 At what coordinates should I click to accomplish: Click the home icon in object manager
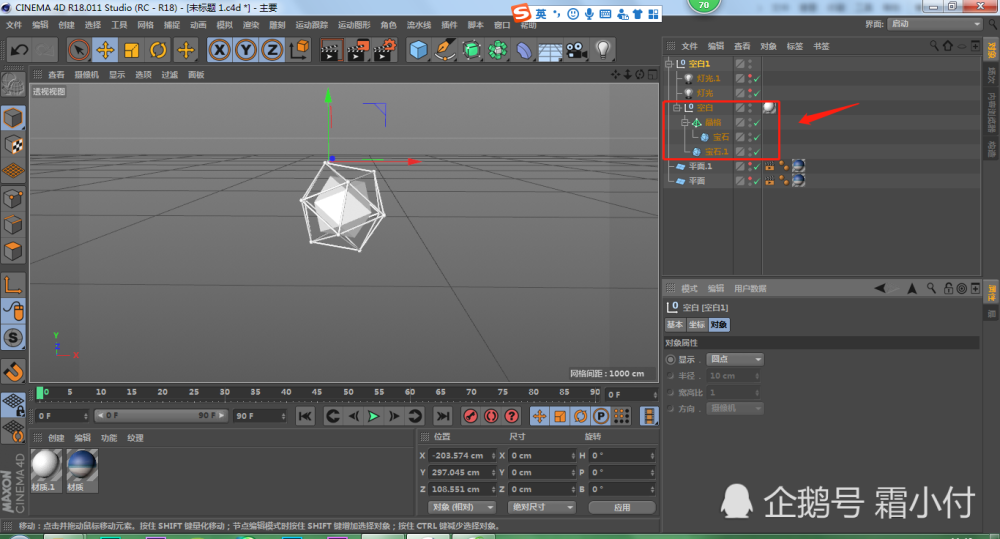pos(948,46)
